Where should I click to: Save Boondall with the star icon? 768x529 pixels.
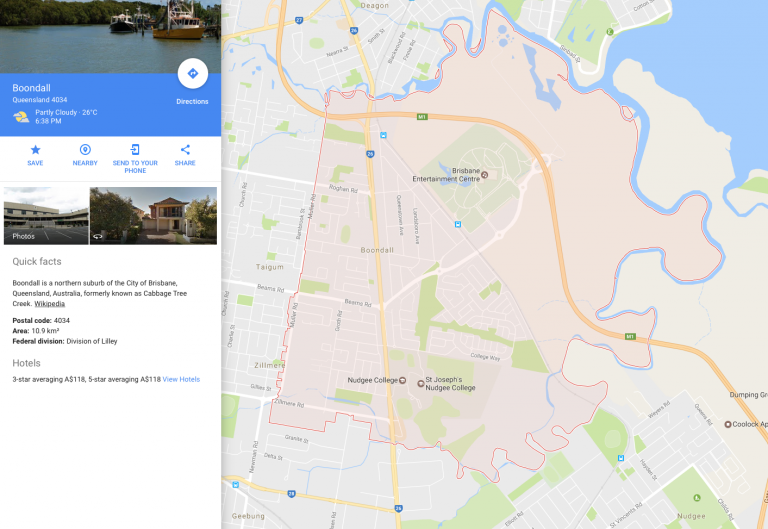[35, 149]
